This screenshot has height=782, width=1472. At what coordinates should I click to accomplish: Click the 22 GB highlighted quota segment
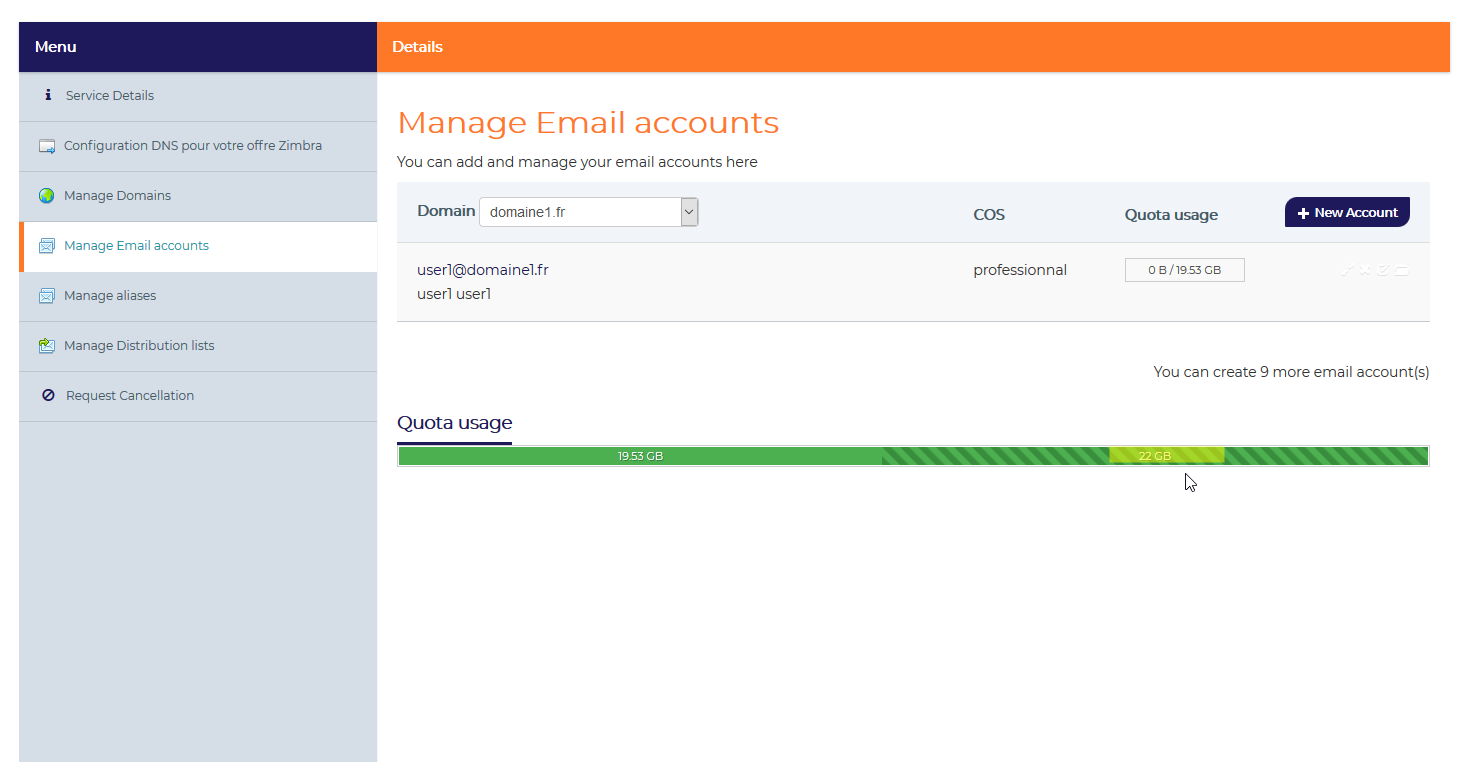[x=1166, y=456]
